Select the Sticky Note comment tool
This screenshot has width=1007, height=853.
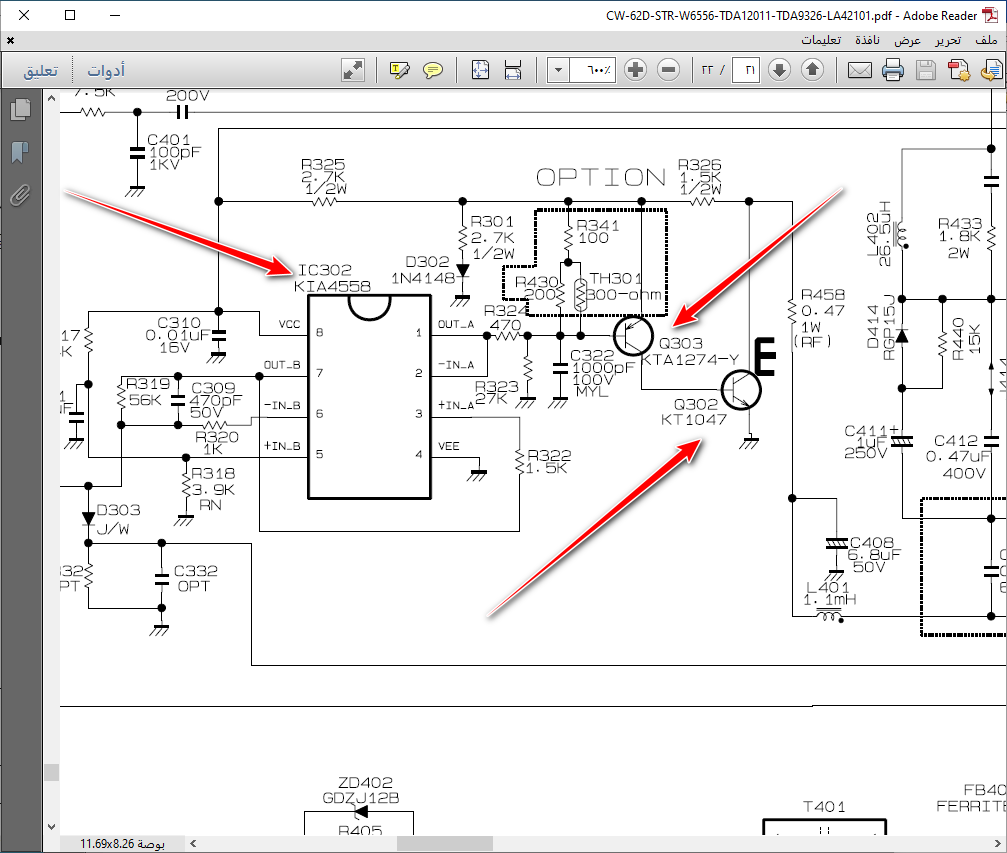tap(433, 70)
